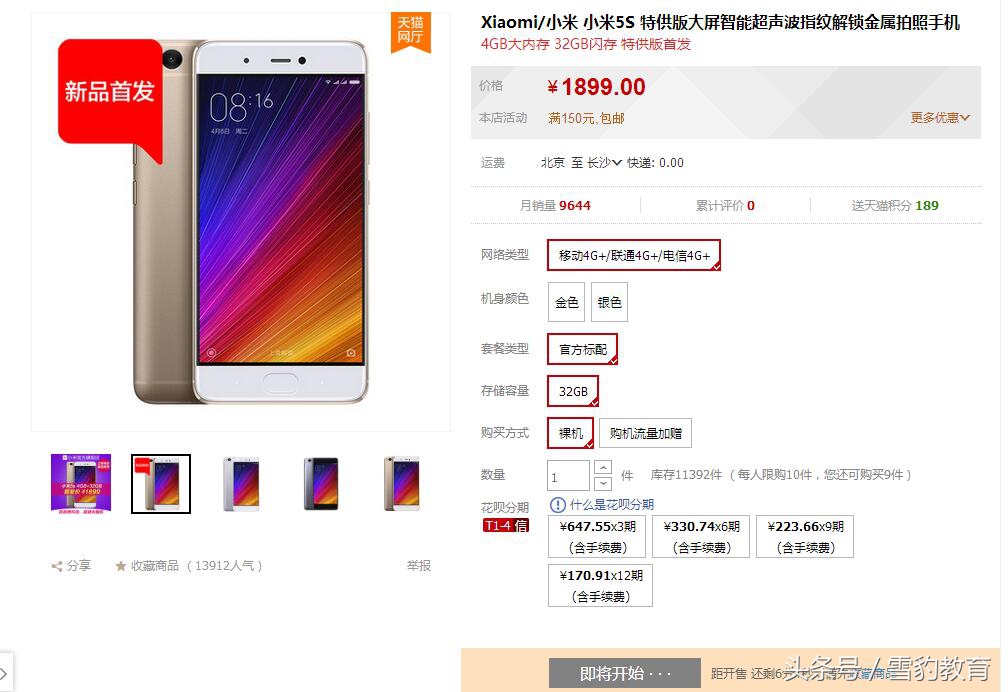Expand the 更多优惠 dropdown
The image size is (1008, 692).
[940, 118]
